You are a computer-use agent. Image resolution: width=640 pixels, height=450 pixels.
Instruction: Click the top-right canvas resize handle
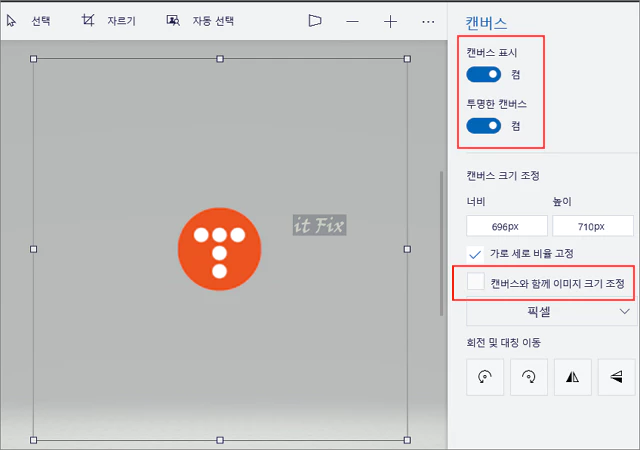407,59
